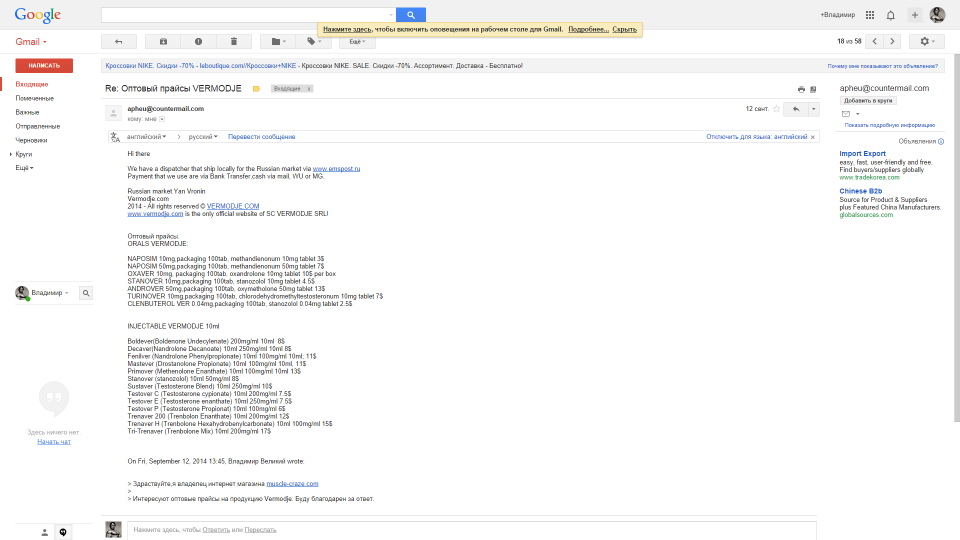Star the message dated 12 сент.
960x540 pixels.
[776, 108]
